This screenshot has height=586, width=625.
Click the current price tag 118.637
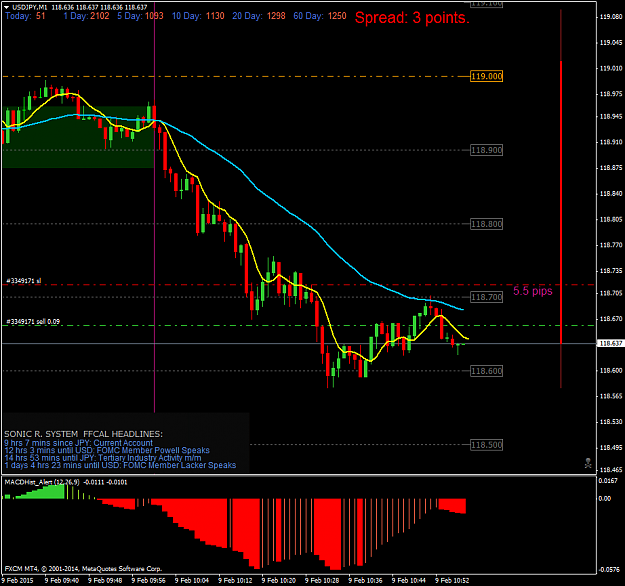tap(611, 343)
